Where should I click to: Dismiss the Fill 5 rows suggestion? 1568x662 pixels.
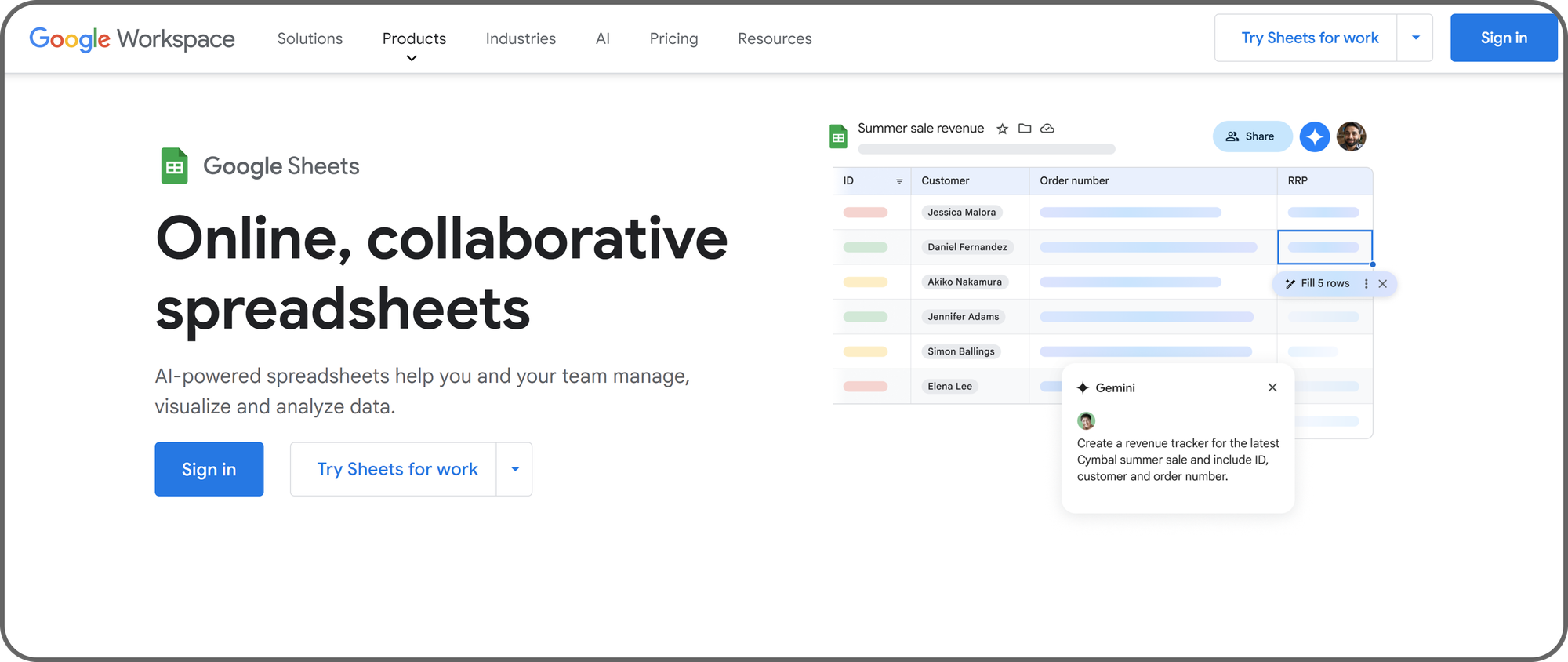[1383, 284]
